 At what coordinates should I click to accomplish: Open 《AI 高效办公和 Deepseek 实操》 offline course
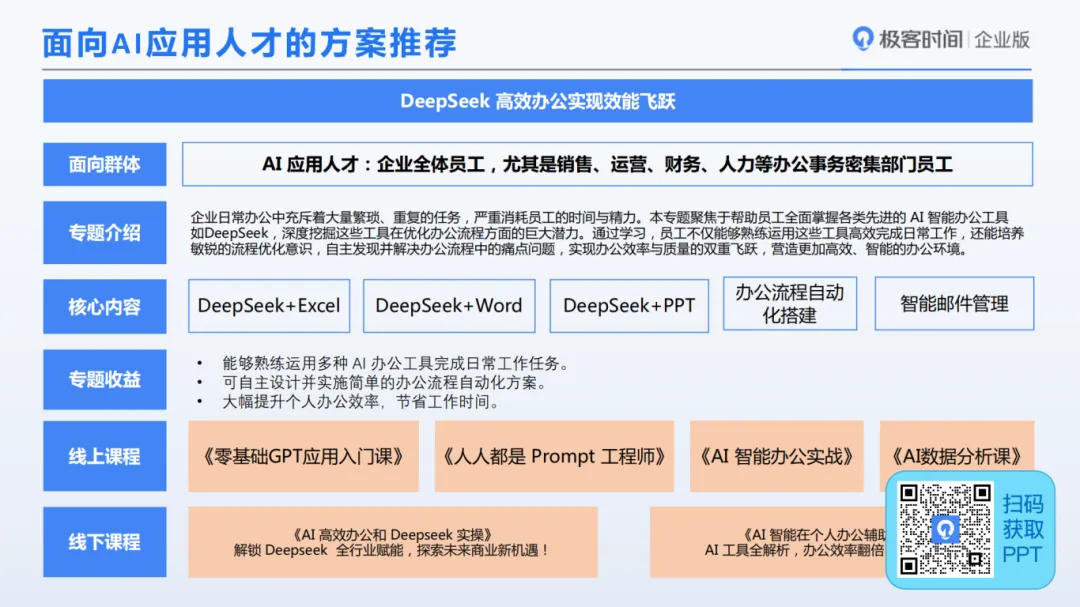point(392,542)
